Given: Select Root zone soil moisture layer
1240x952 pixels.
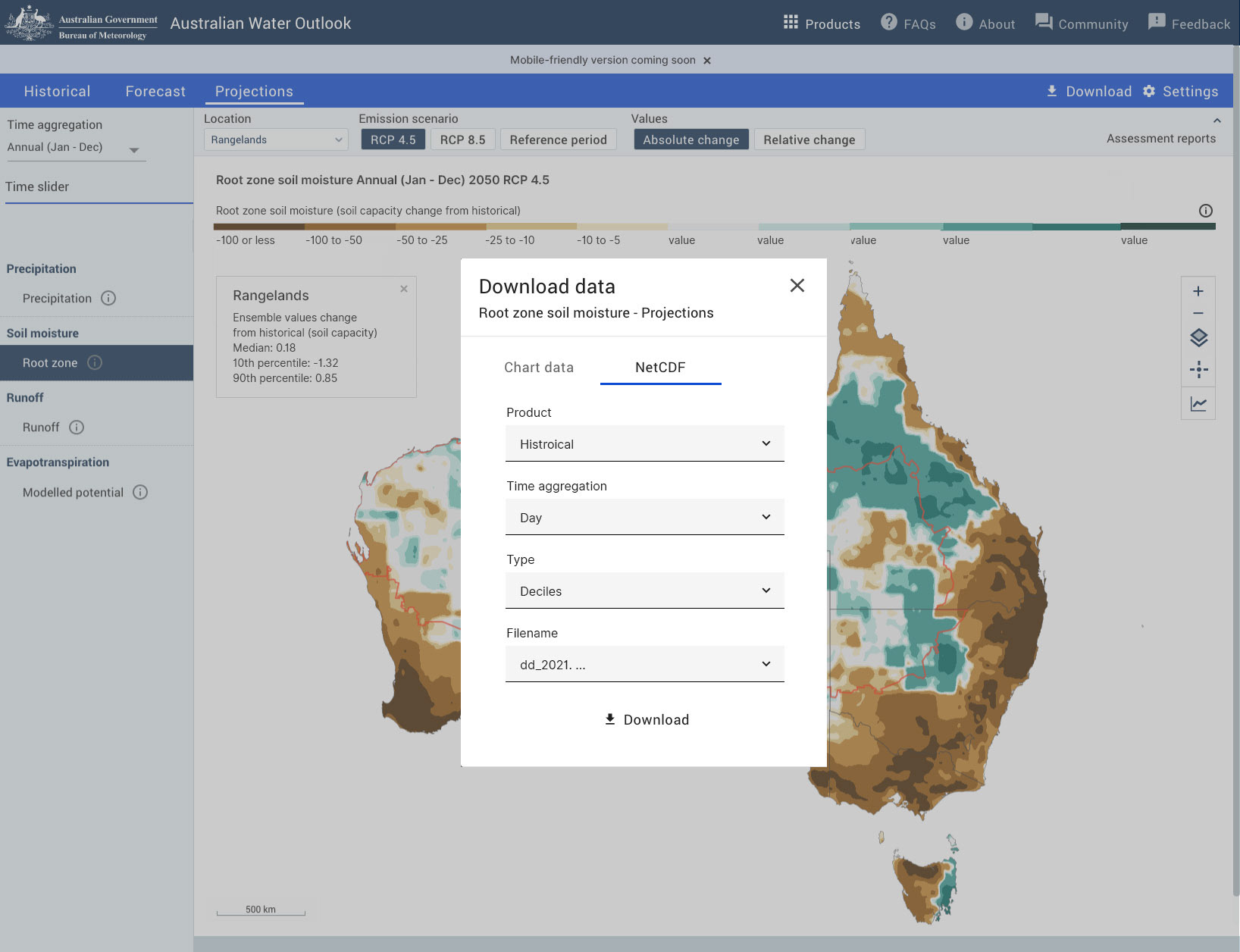Looking at the screenshot, I should [96, 362].
